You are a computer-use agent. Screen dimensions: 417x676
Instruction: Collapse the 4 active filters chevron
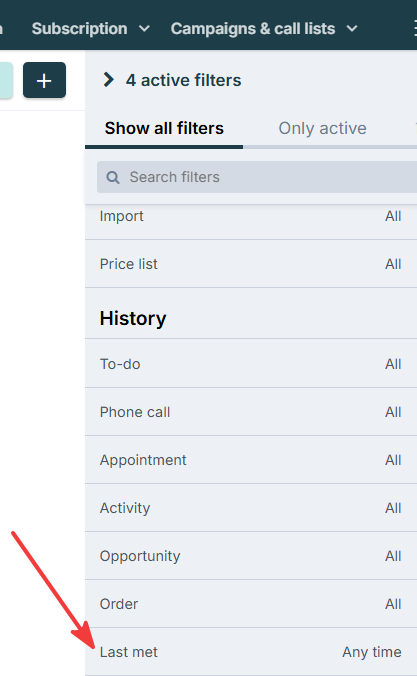pos(109,80)
